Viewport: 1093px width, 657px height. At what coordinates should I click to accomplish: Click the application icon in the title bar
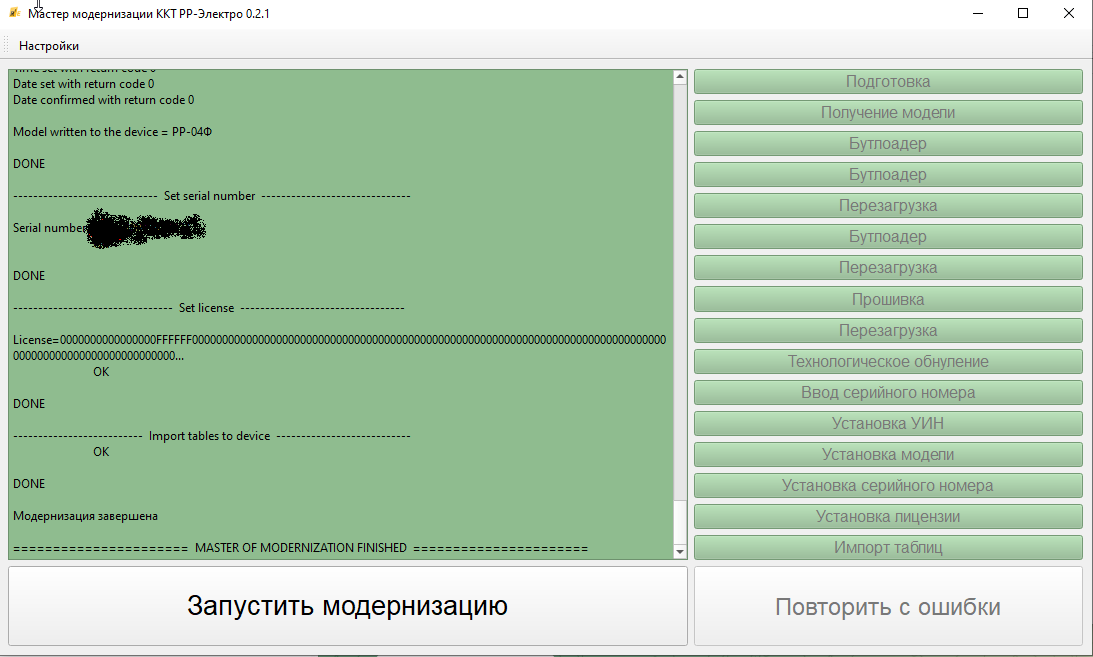[x=14, y=14]
